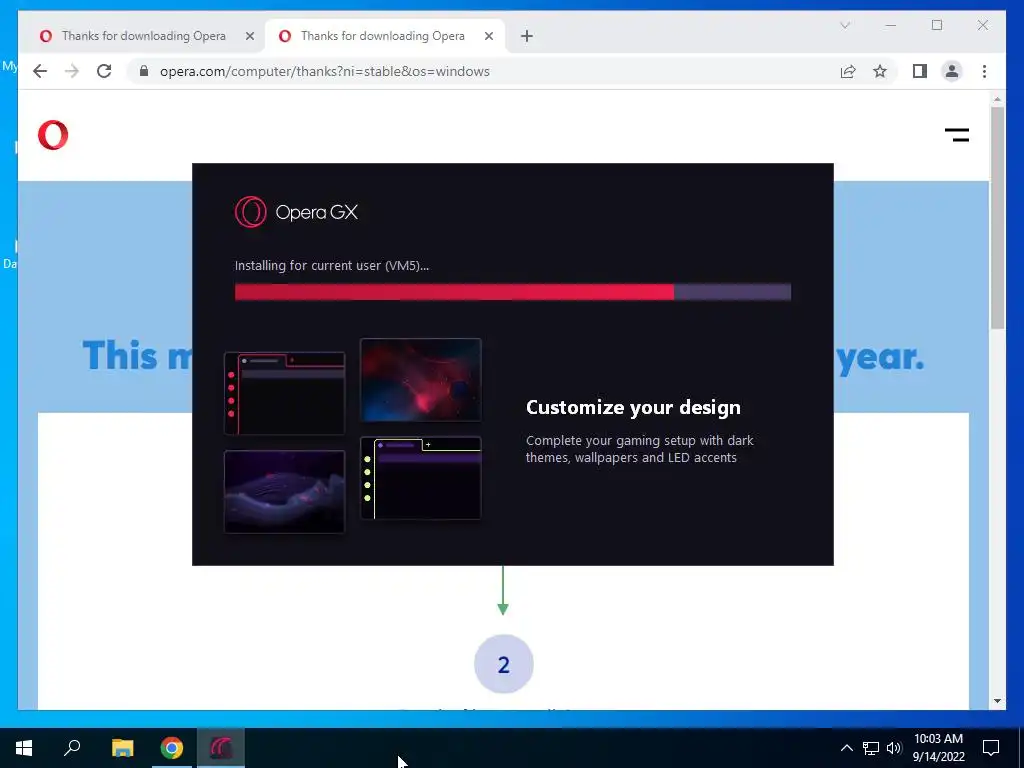Screen dimensions: 1024x768
Task: Select the red-accent browser theme thumbnail
Action: [x=284, y=393]
